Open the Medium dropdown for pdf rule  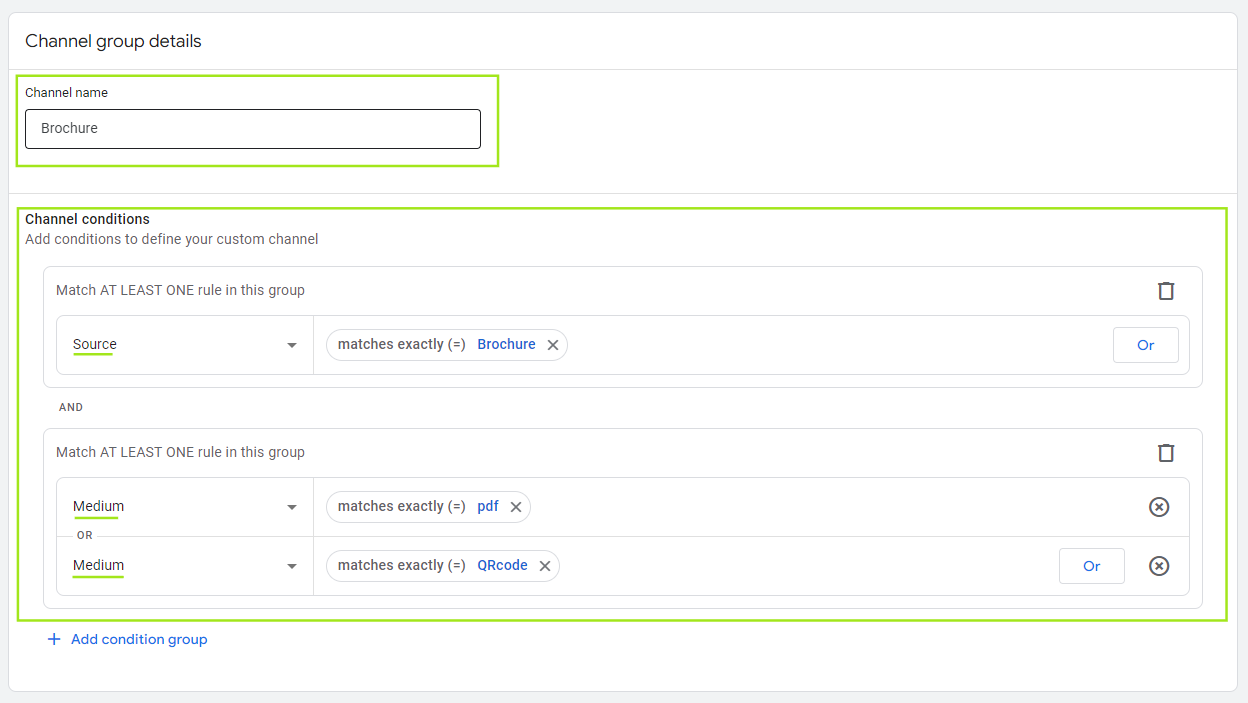tap(185, 507)
